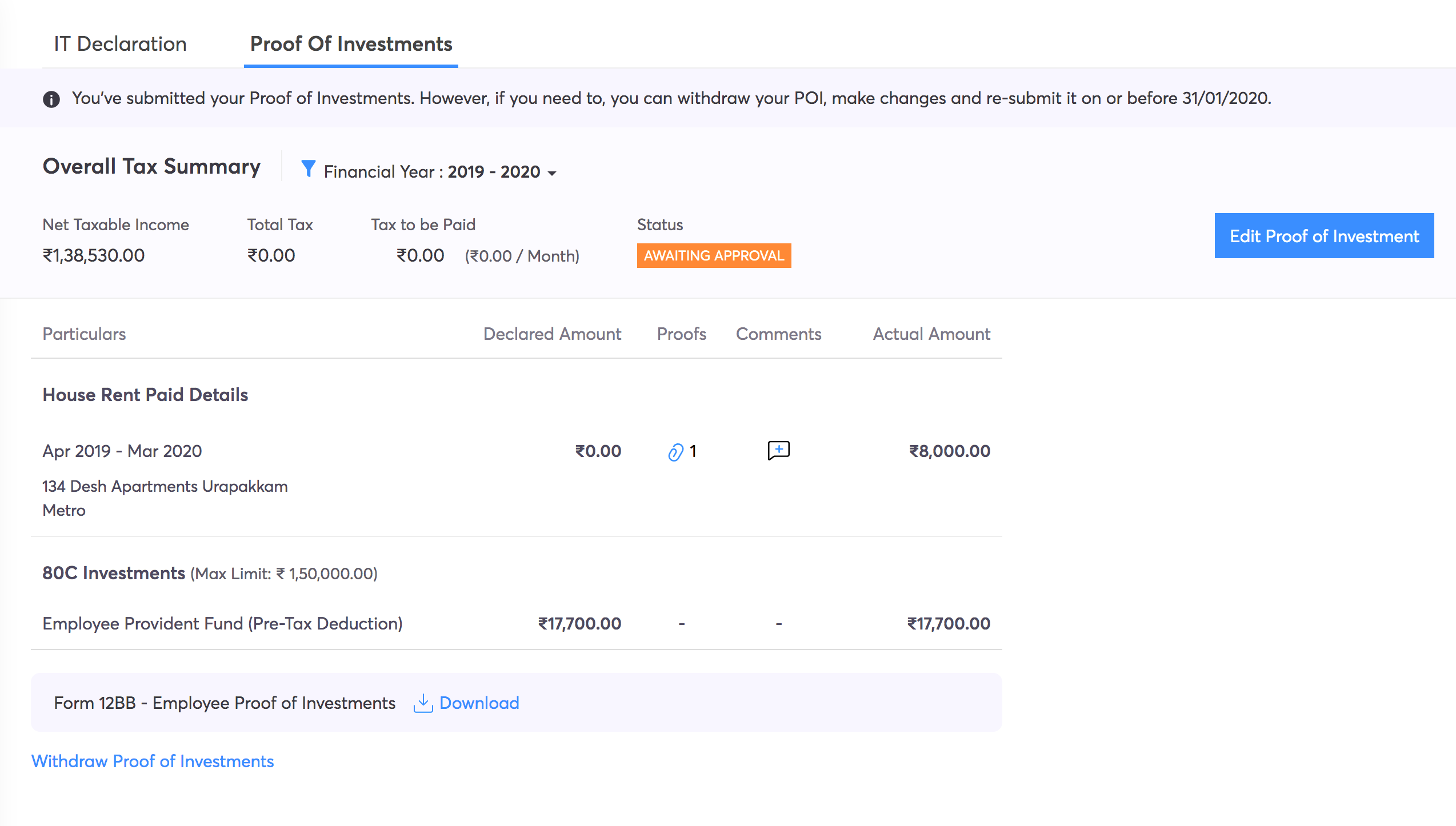Select the Proof Of Investments tab
This screenshot has height=826, width=1456.
click(x=350, y=44)
